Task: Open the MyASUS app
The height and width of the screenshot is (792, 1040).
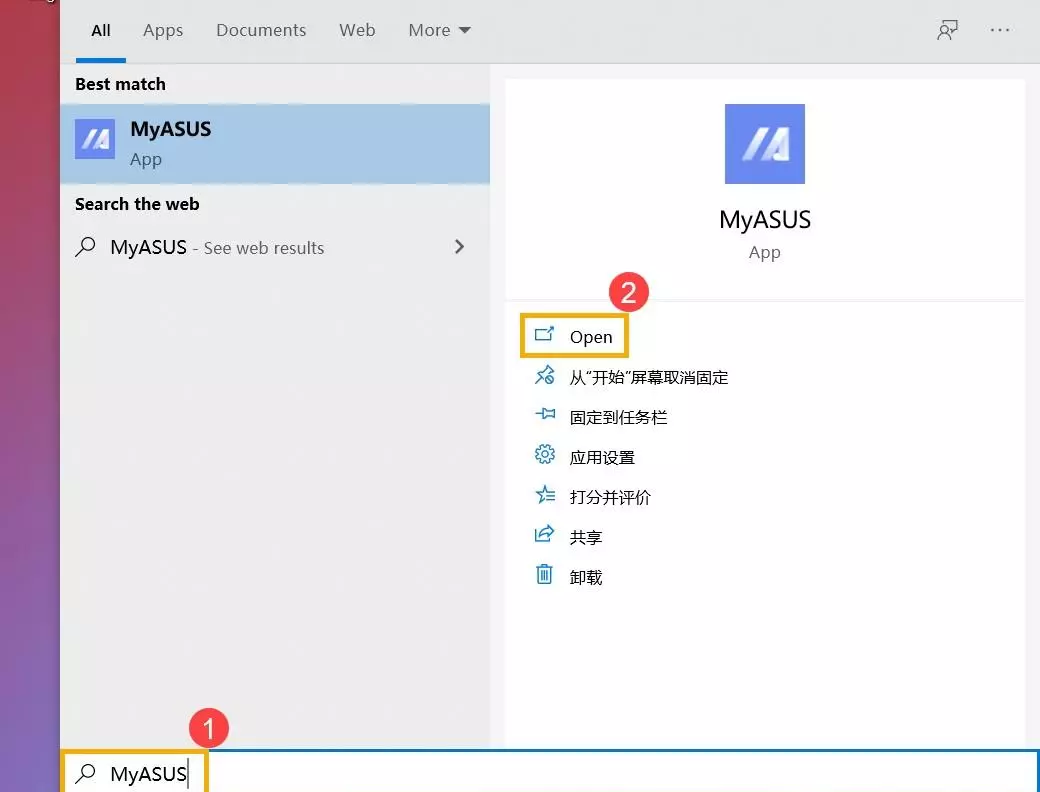Action: 590,337
